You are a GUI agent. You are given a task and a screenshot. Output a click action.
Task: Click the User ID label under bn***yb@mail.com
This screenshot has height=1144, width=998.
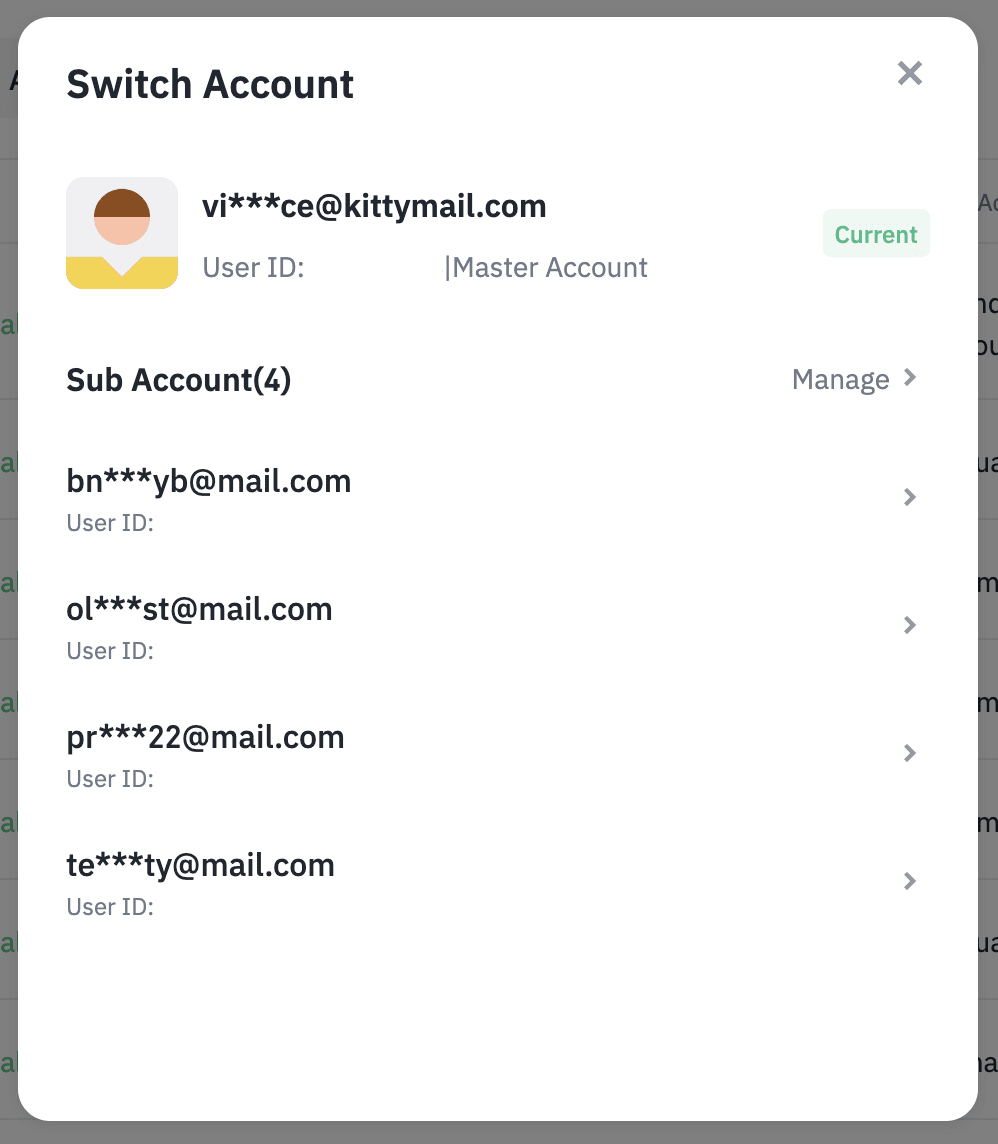(x=110, y=523)
